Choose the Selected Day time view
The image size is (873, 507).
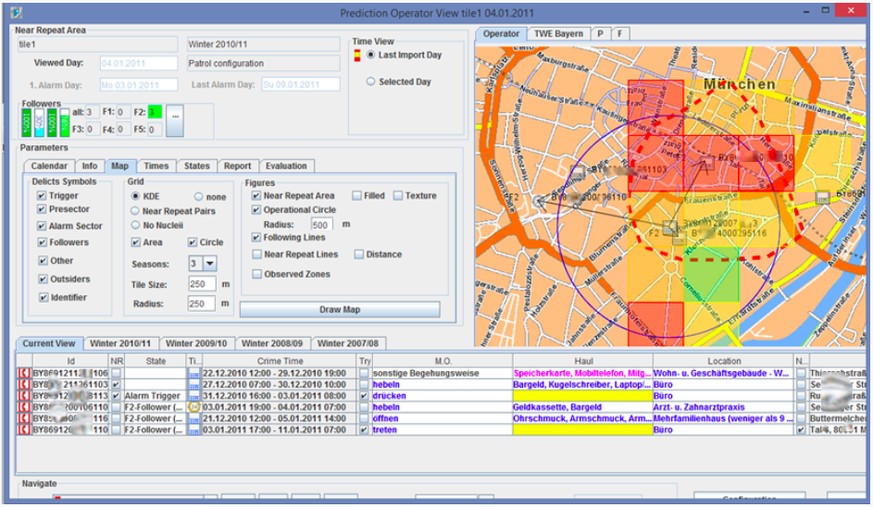371,81
